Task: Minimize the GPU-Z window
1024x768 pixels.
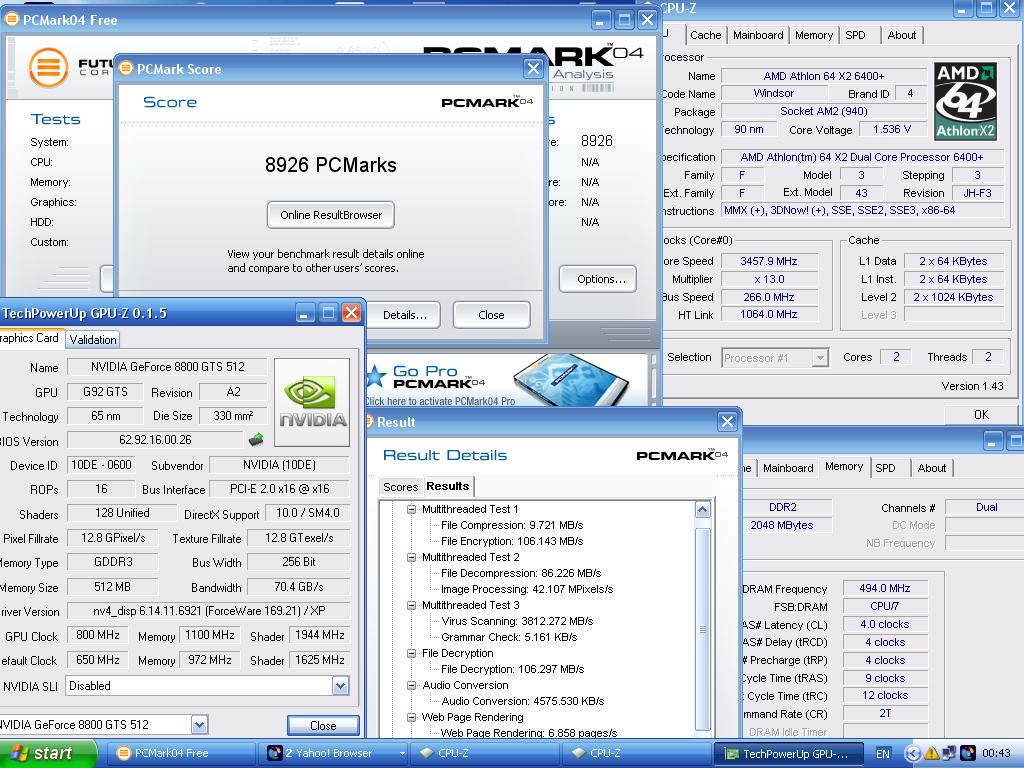Action: pos(305,313)
